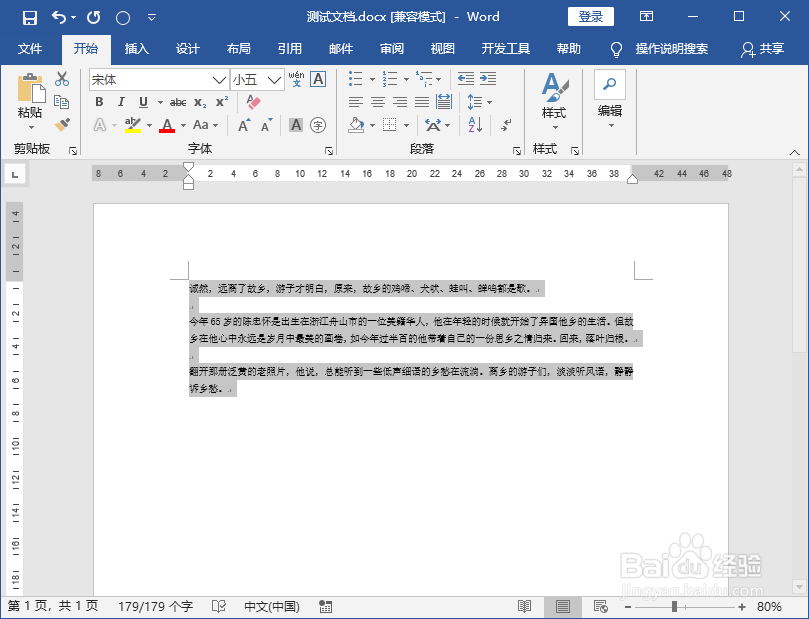Switch to Read Mode in status bar

point(525,606)
